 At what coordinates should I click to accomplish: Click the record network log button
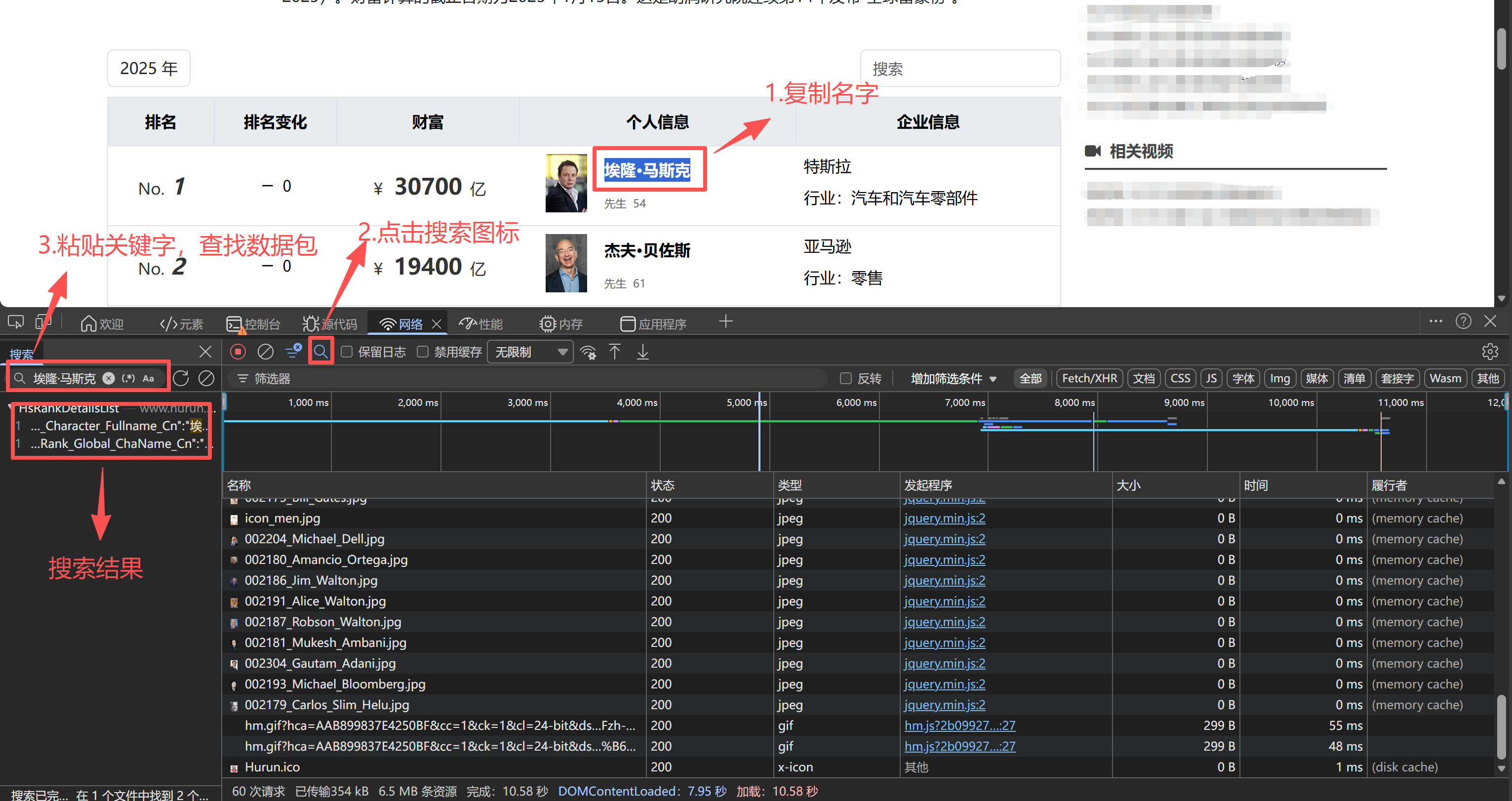click(238, 352)
